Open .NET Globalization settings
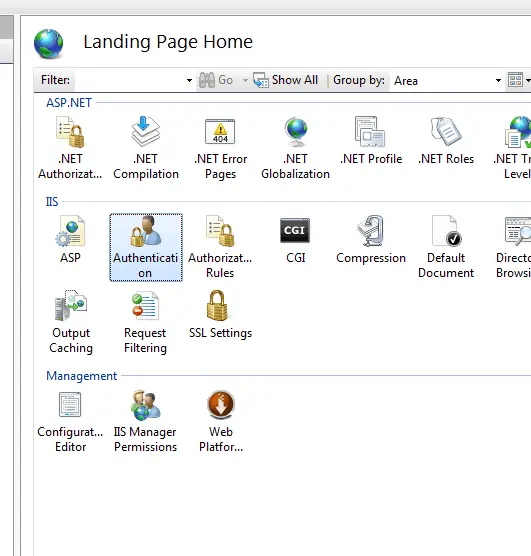This screenshot has width=531, height=556. point(295,148)
